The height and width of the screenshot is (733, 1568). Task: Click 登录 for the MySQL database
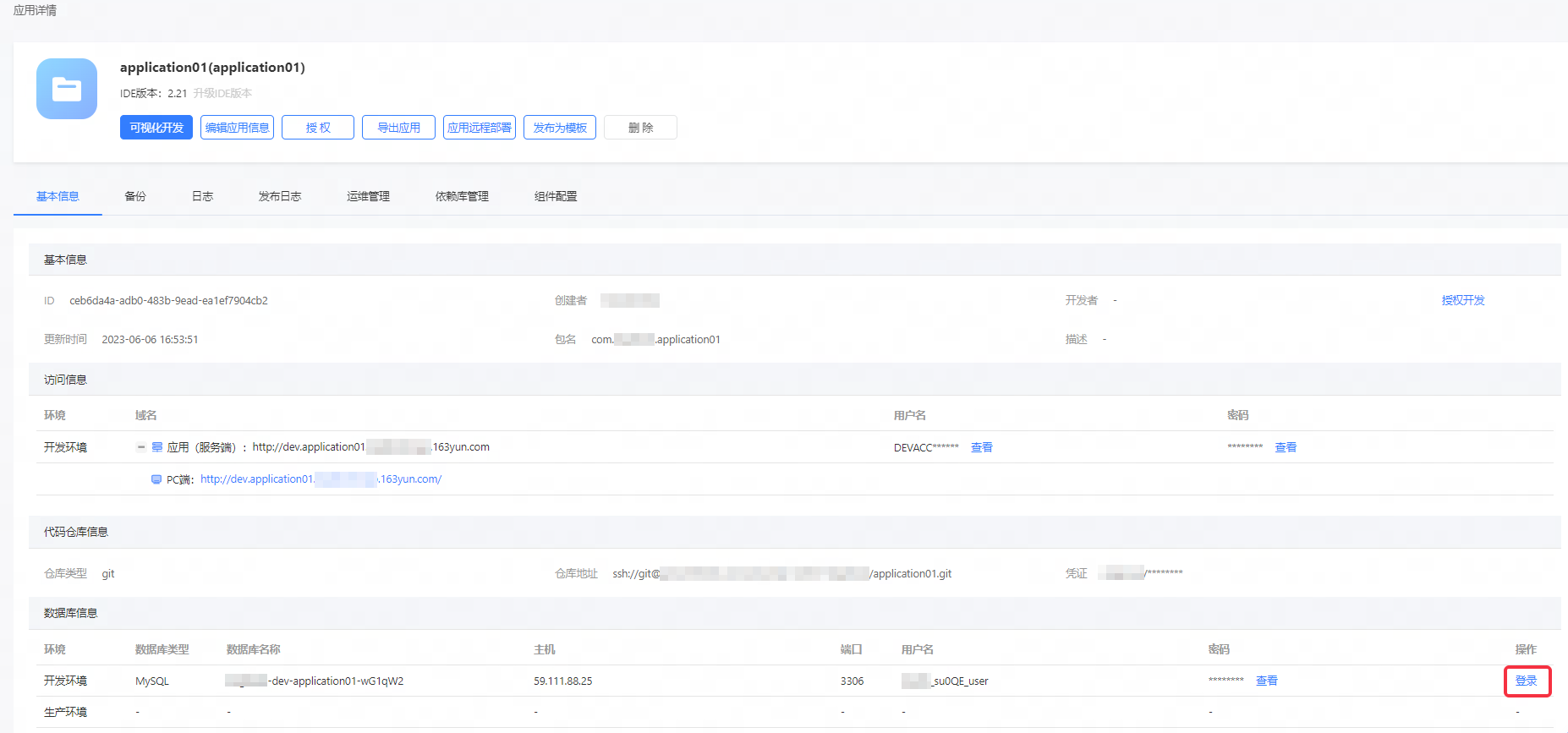1527,681
